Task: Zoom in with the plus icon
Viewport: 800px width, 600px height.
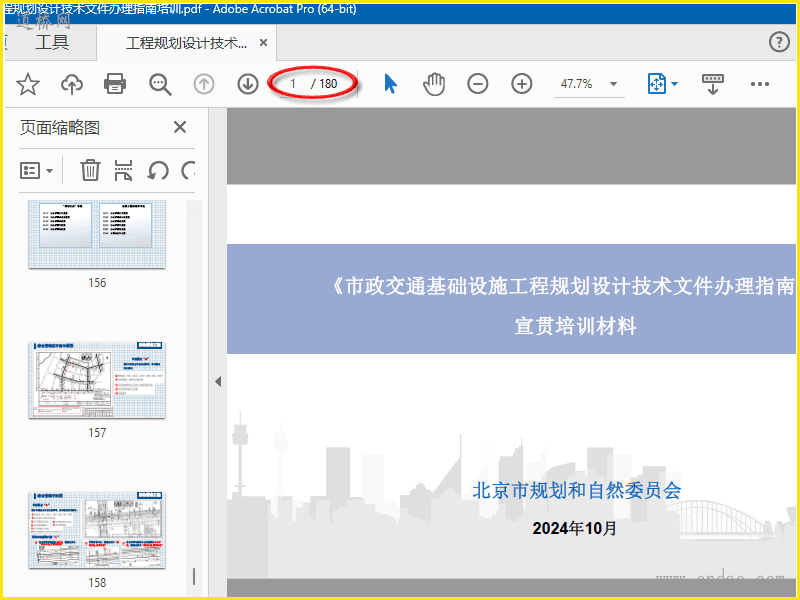Action: click(x=521, y=84)
